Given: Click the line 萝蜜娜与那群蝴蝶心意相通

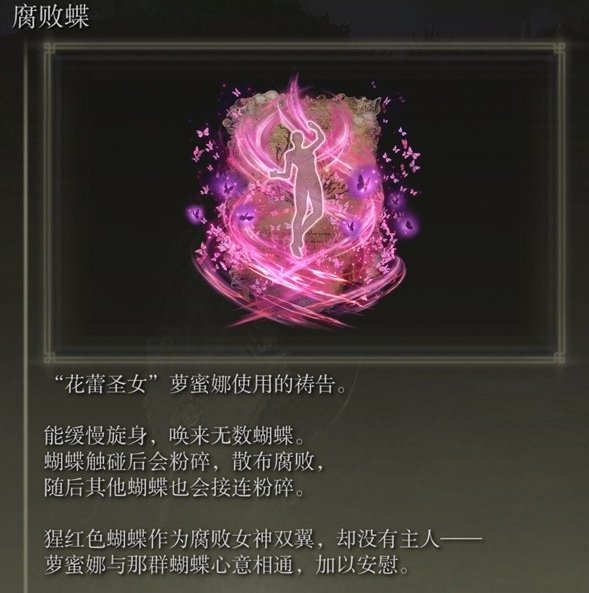Looking at the screenshot, I should click(227, 565).
